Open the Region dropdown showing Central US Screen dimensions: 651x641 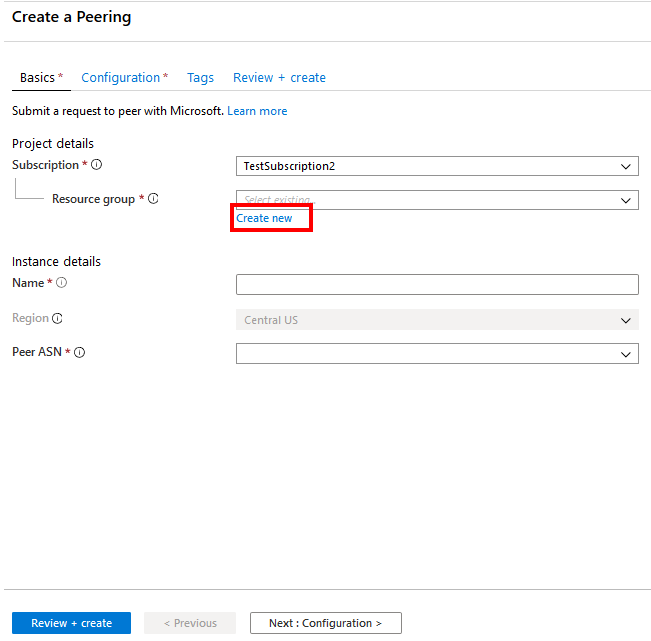tap(437, 320)
